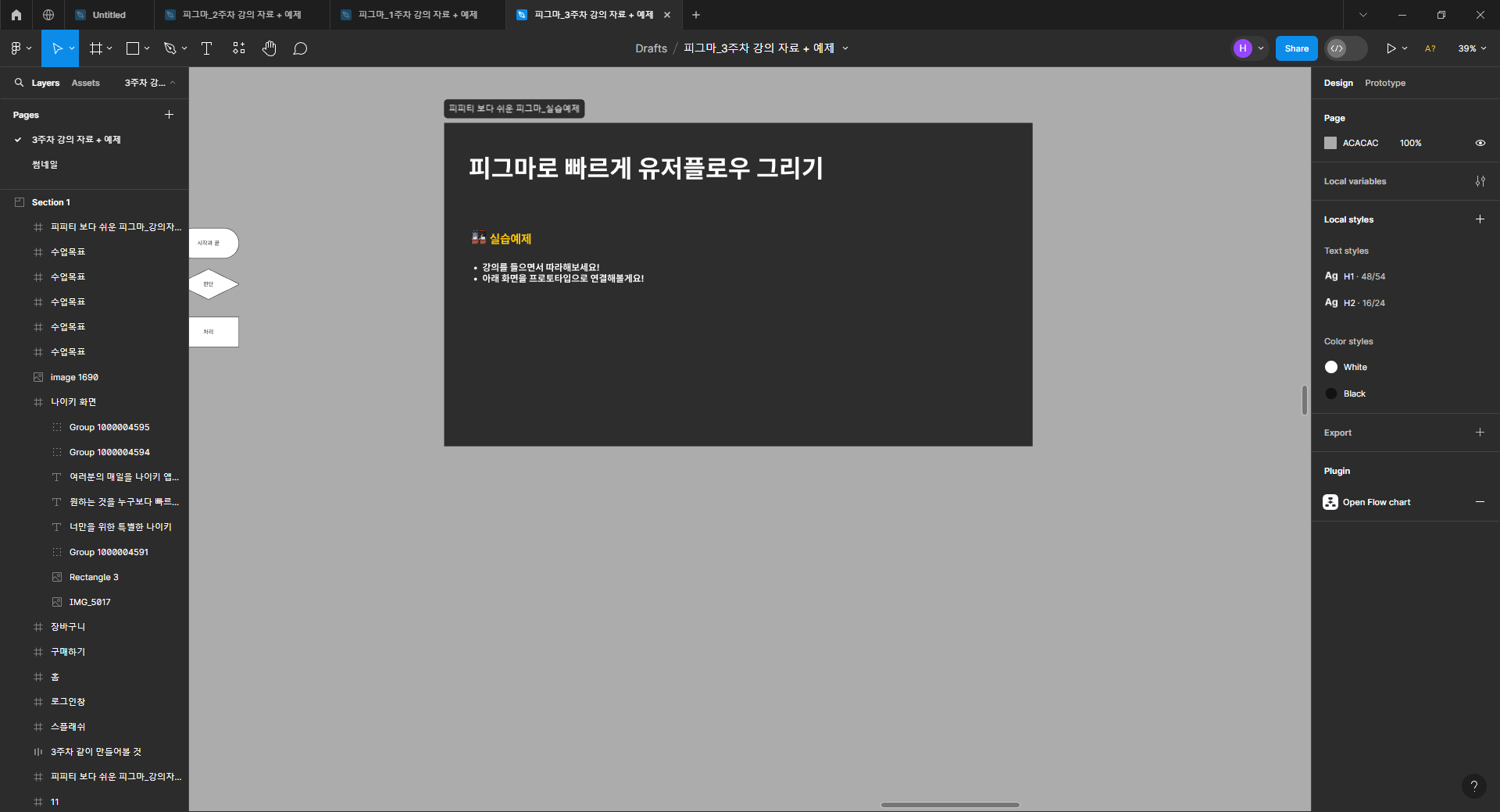The image size is (1500, 812).
Task: Open the Untitled file tab
Action: 109,15
